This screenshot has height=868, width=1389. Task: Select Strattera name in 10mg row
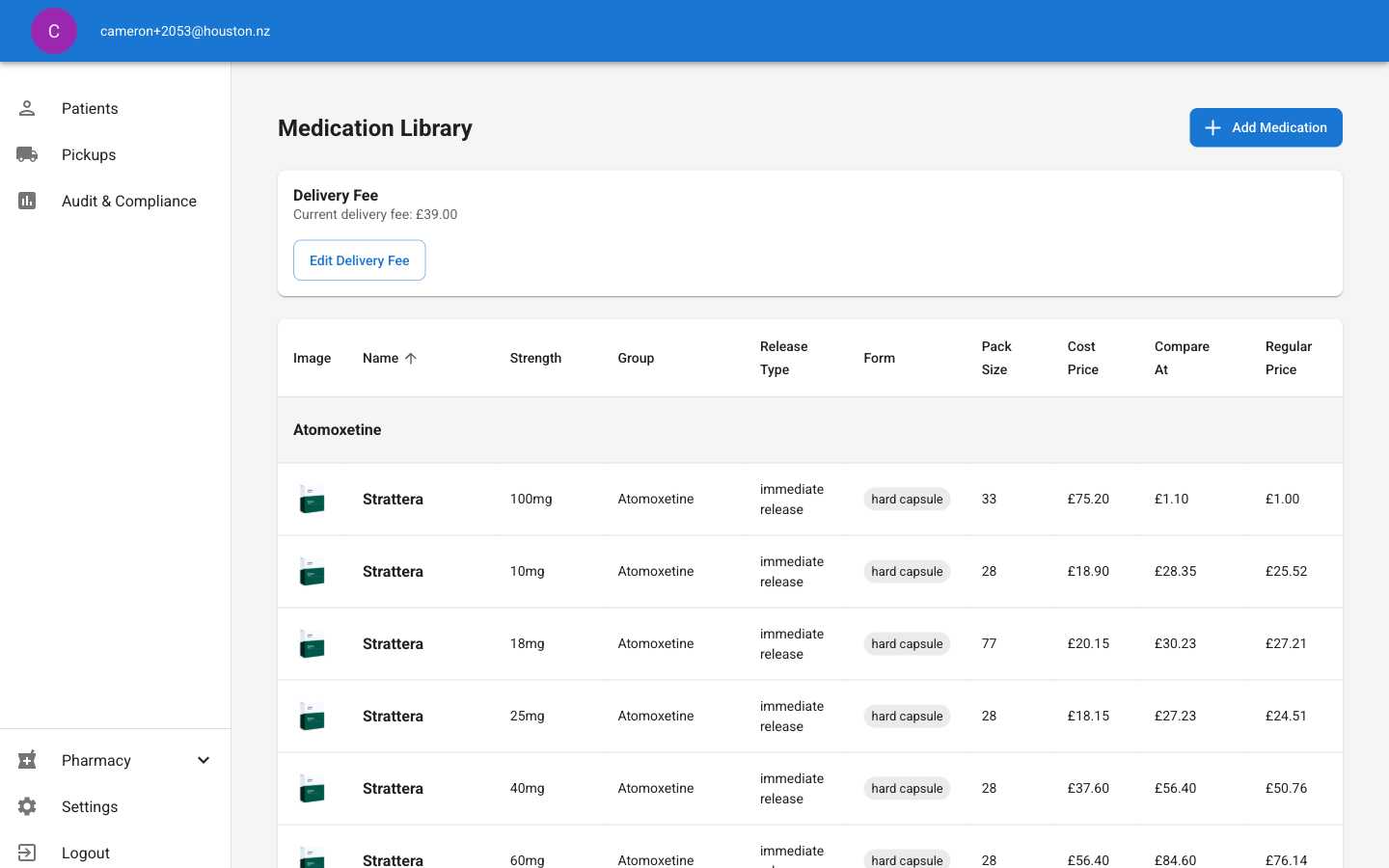(x=393, y=571)
